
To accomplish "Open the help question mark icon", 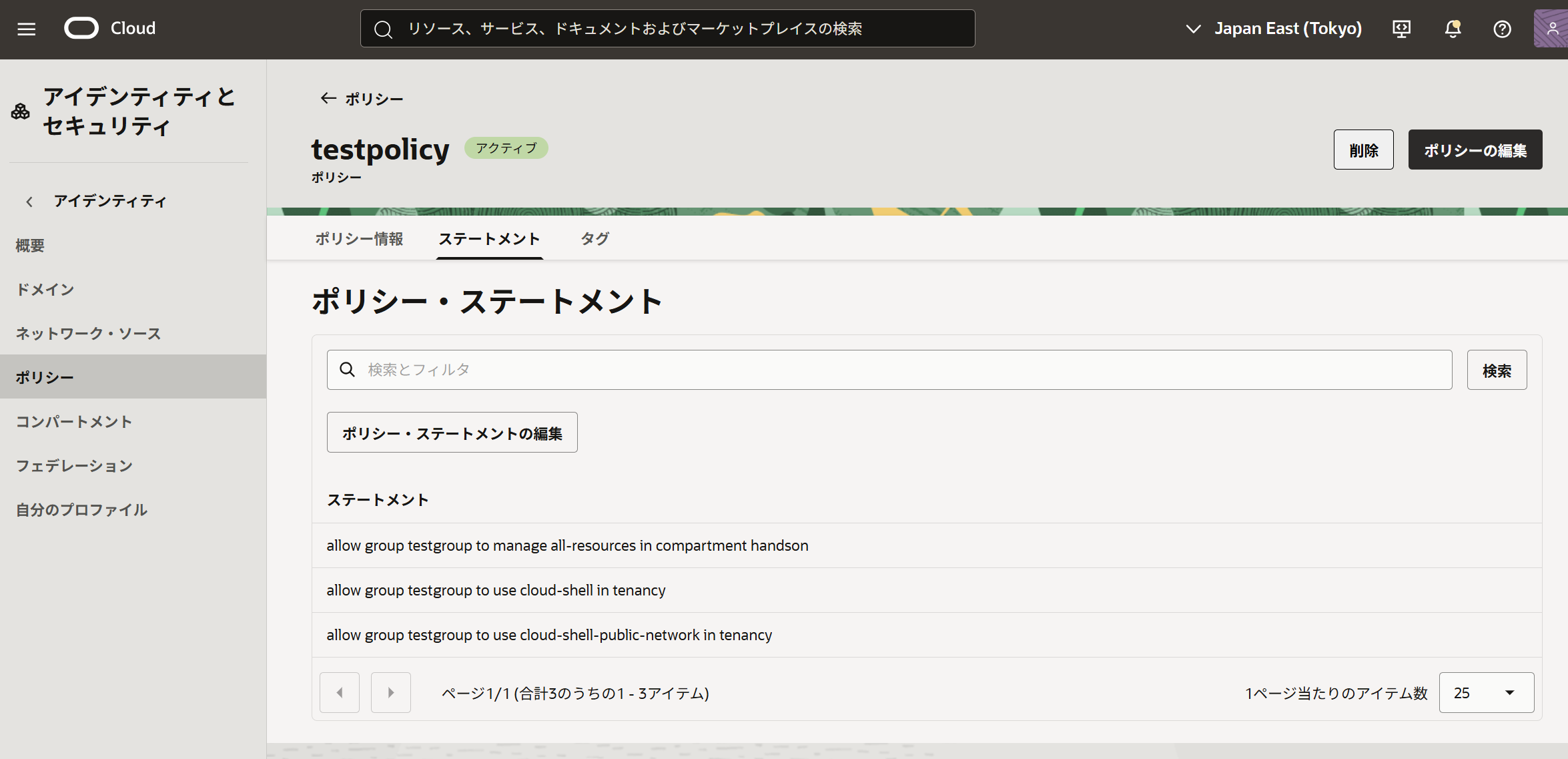I will tap(1502, 29).
